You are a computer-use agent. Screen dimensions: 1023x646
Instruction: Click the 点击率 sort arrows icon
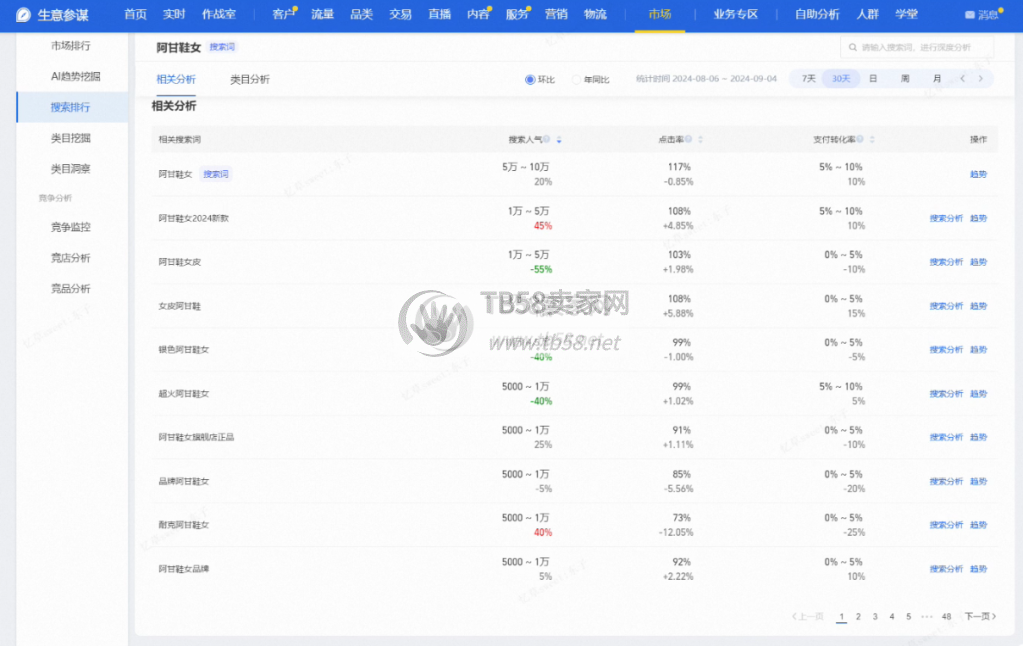pos(700,140)
